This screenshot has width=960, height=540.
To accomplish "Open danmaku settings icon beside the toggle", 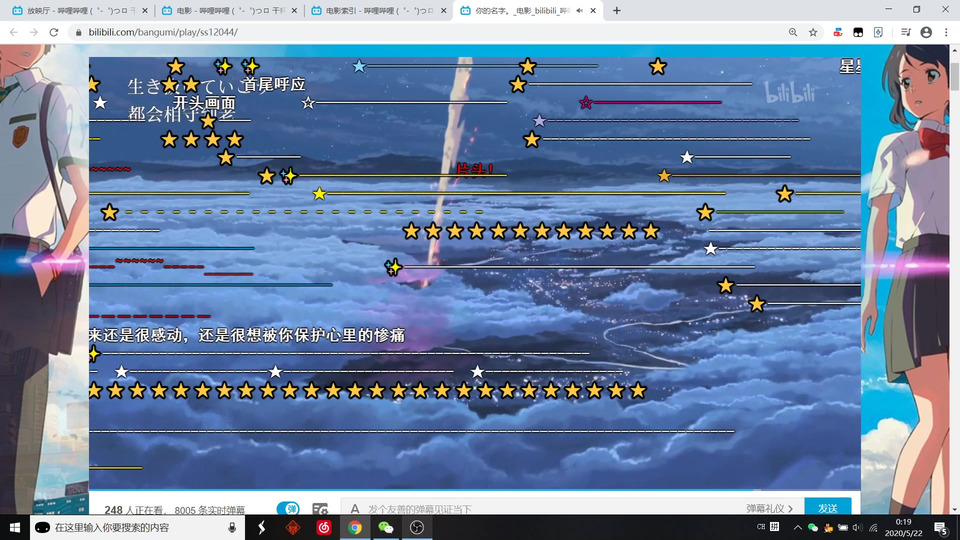I will tap(320, 509).
